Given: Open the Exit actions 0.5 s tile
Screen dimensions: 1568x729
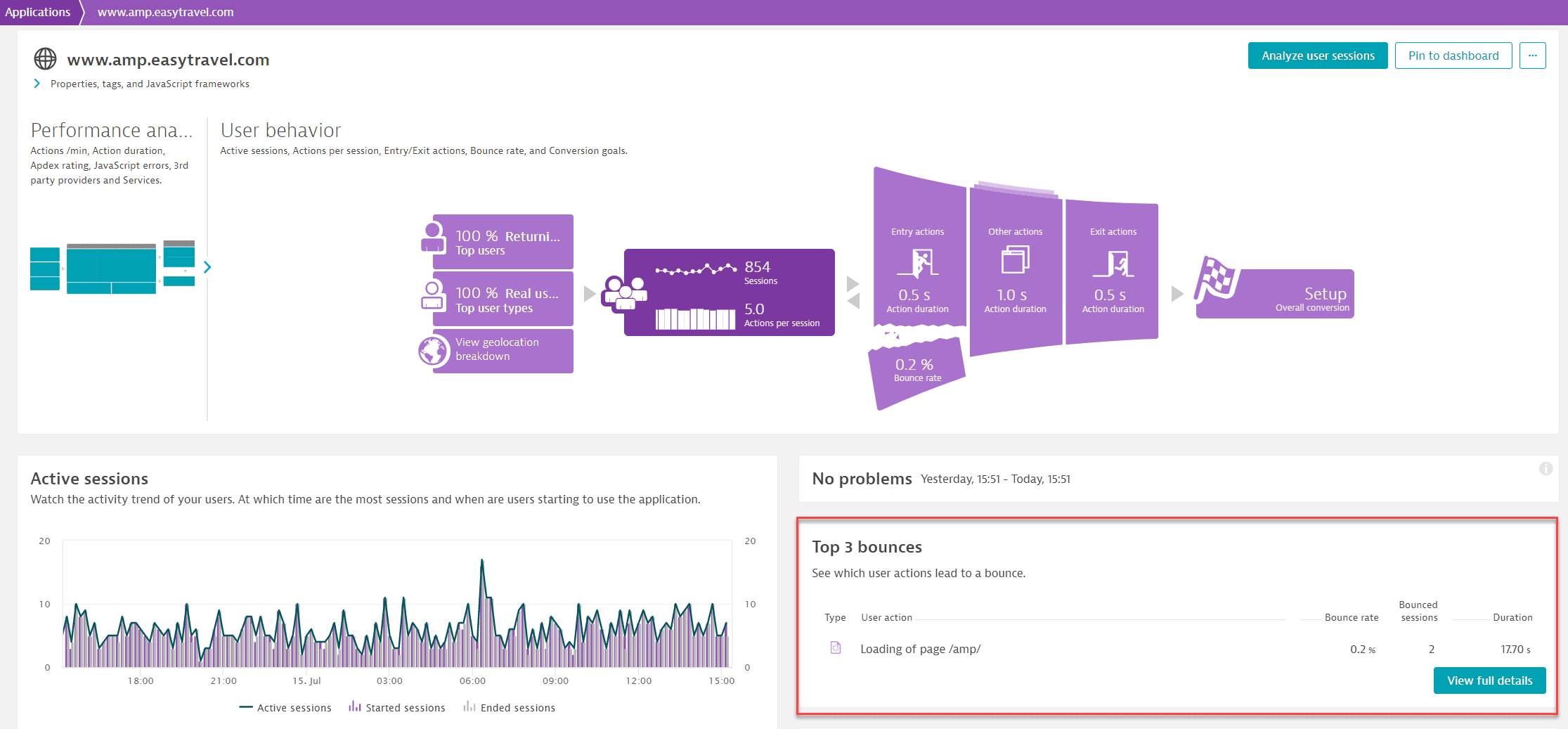Looking at the screenshot, I should point(1112,272).
